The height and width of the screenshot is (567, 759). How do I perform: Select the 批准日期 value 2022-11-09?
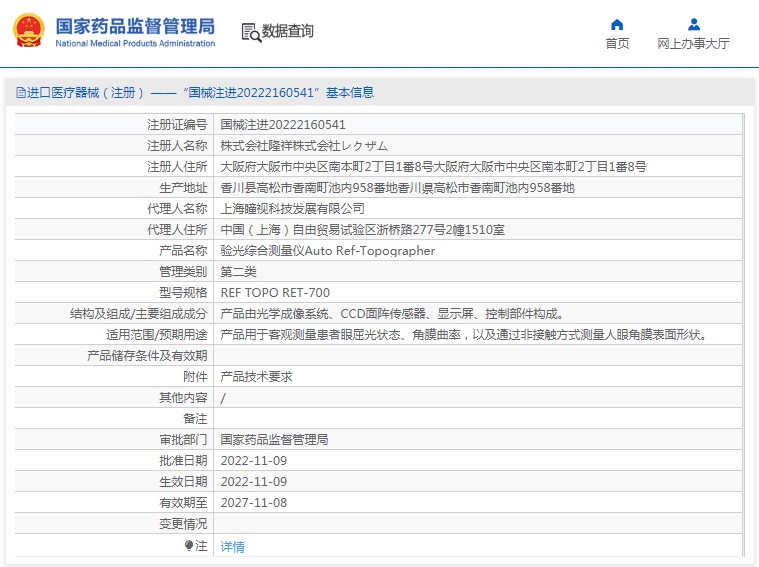tap(254, 460)
